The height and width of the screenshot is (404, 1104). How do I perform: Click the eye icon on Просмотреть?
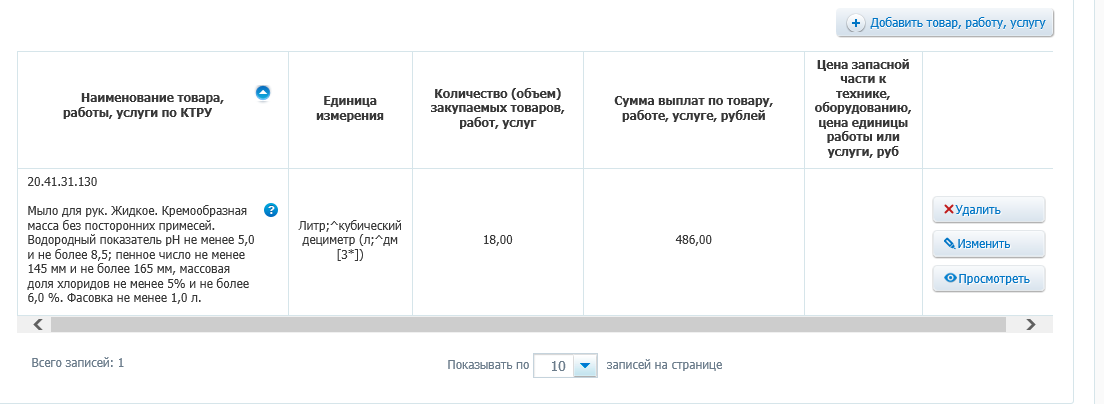coord(950,278)
